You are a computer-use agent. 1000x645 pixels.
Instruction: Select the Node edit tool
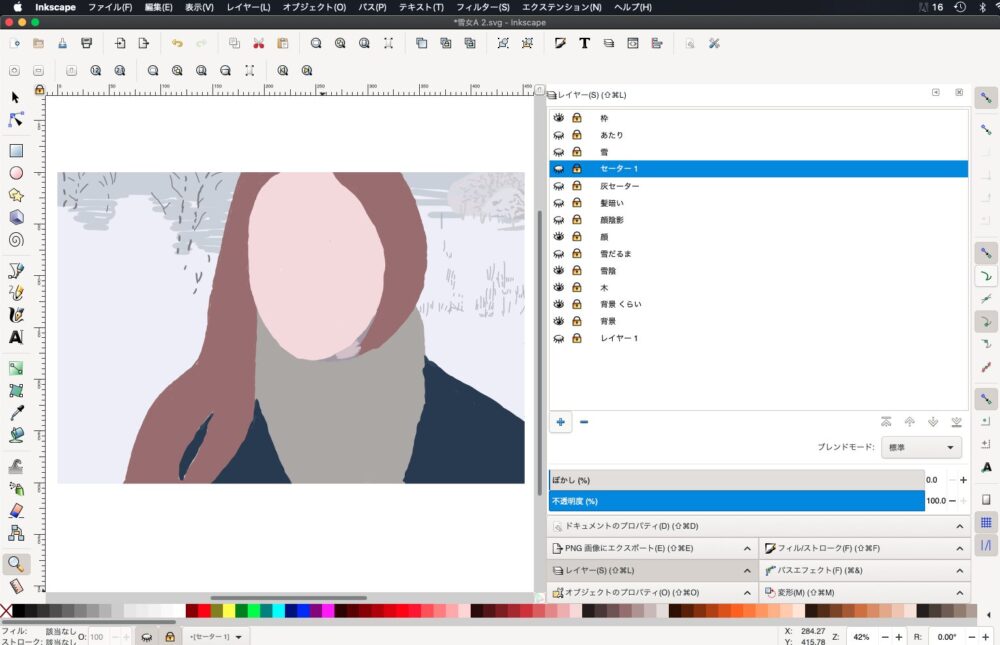tap(16, 120)
